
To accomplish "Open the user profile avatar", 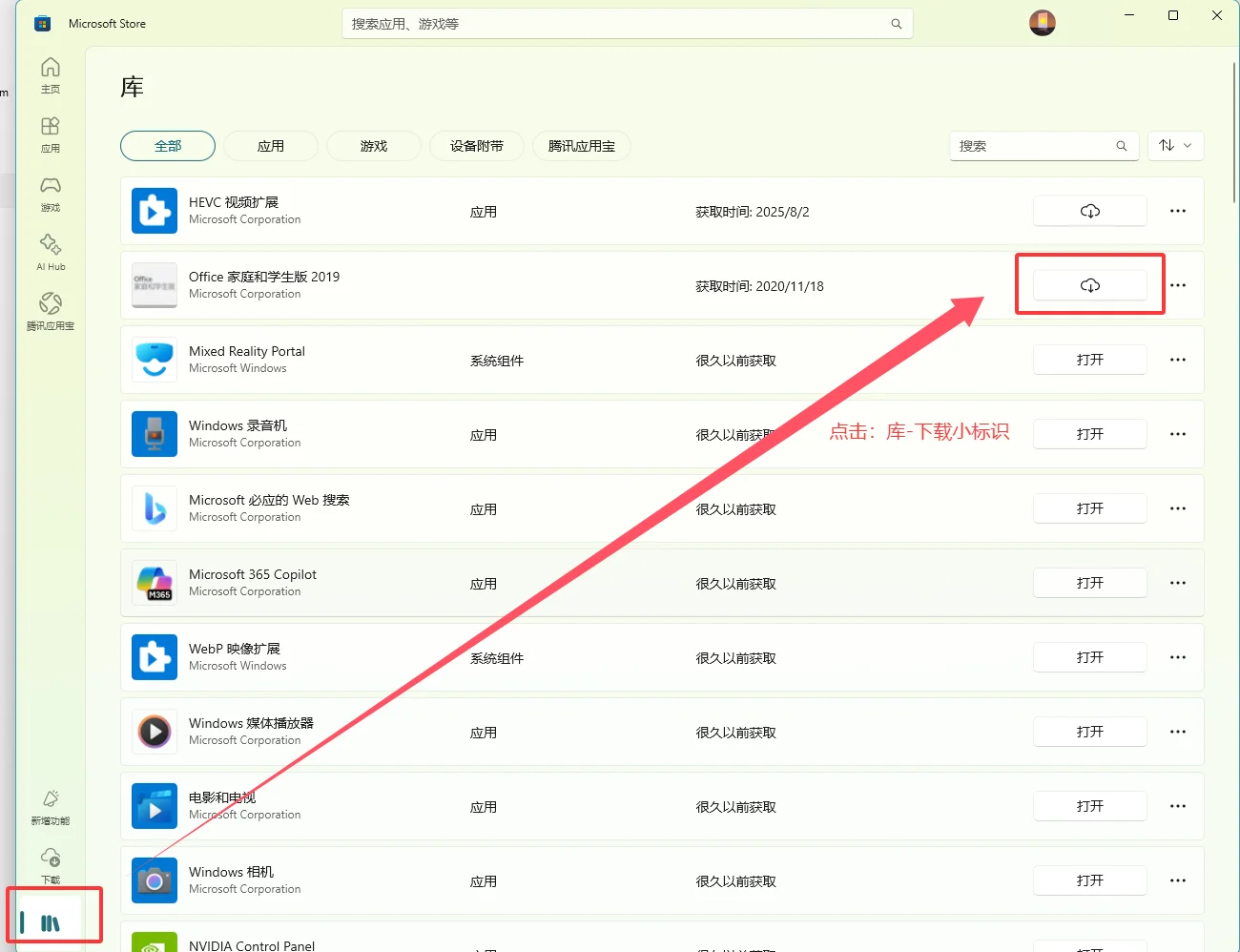I will tap(1043, 22).
